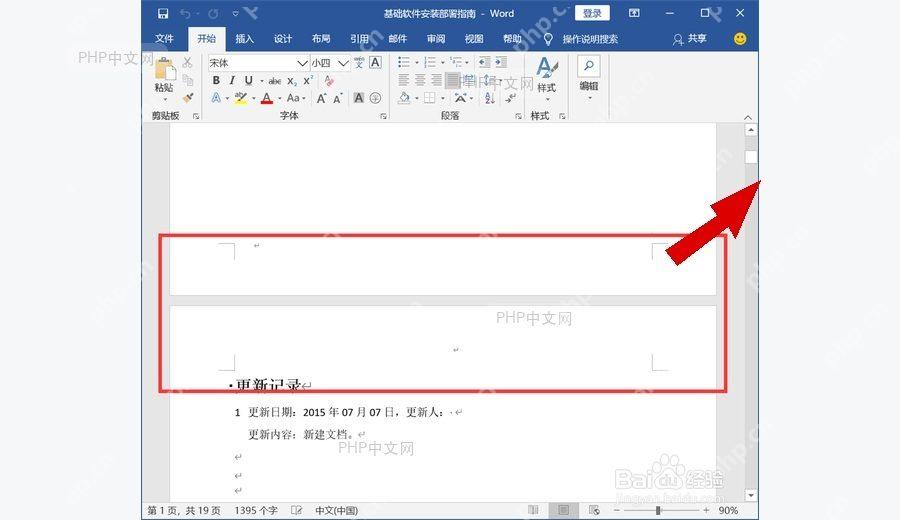
Task: Toggle underline formatting
Action: (x=248, y=80)
